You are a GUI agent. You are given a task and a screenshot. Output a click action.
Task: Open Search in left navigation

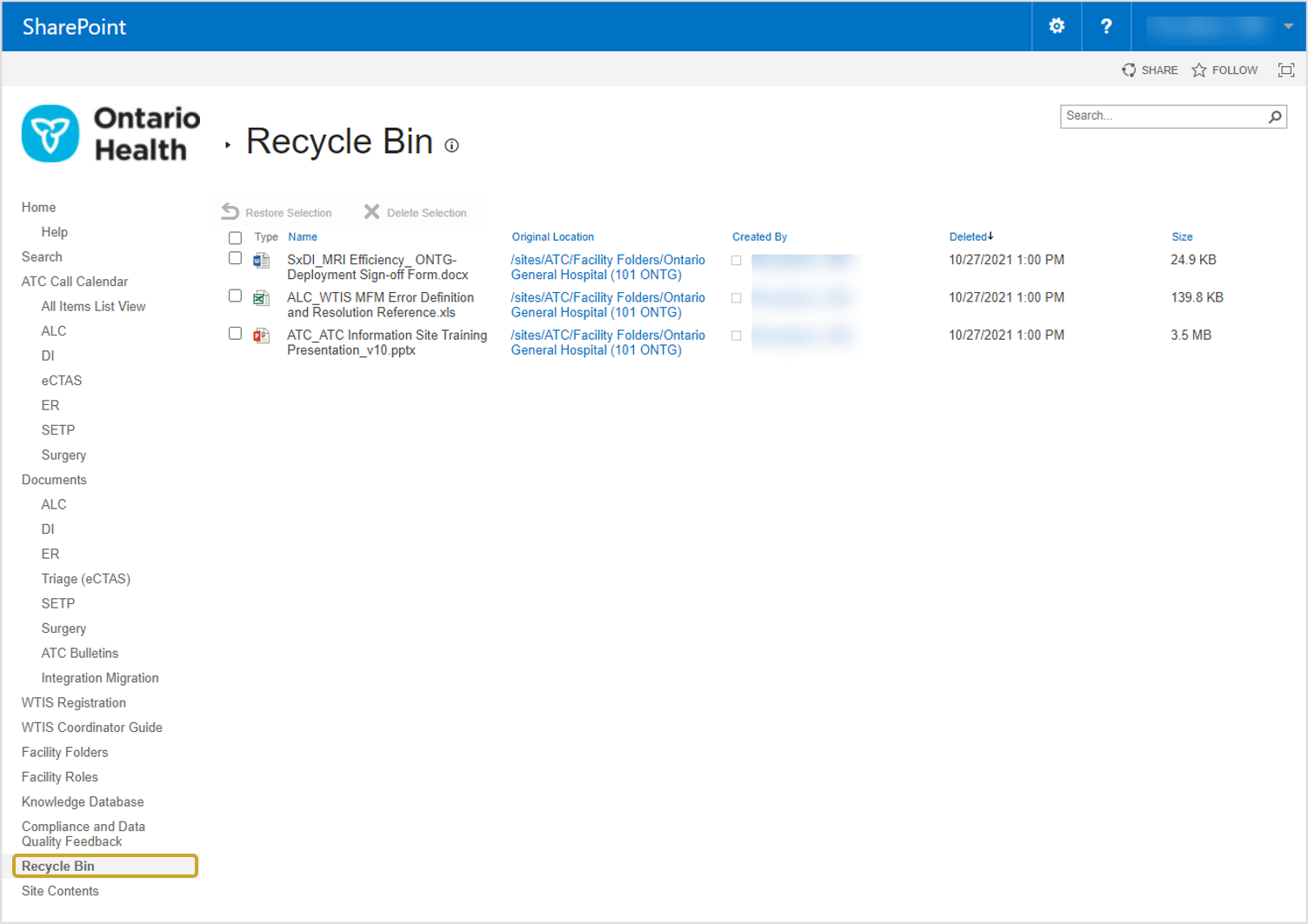42,256
